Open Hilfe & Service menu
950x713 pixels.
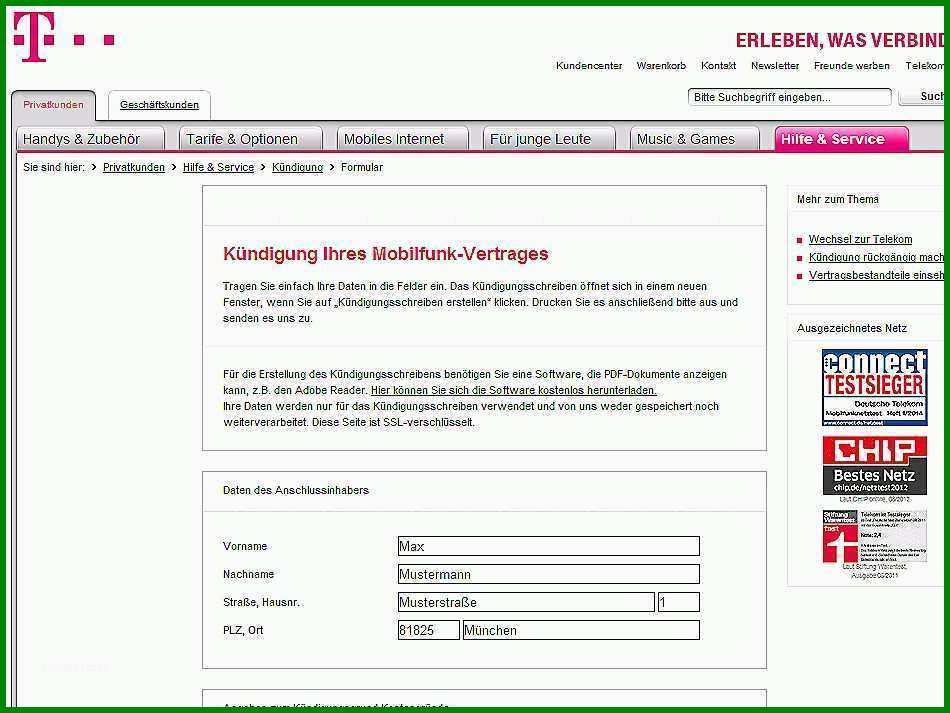pos(842,139)
